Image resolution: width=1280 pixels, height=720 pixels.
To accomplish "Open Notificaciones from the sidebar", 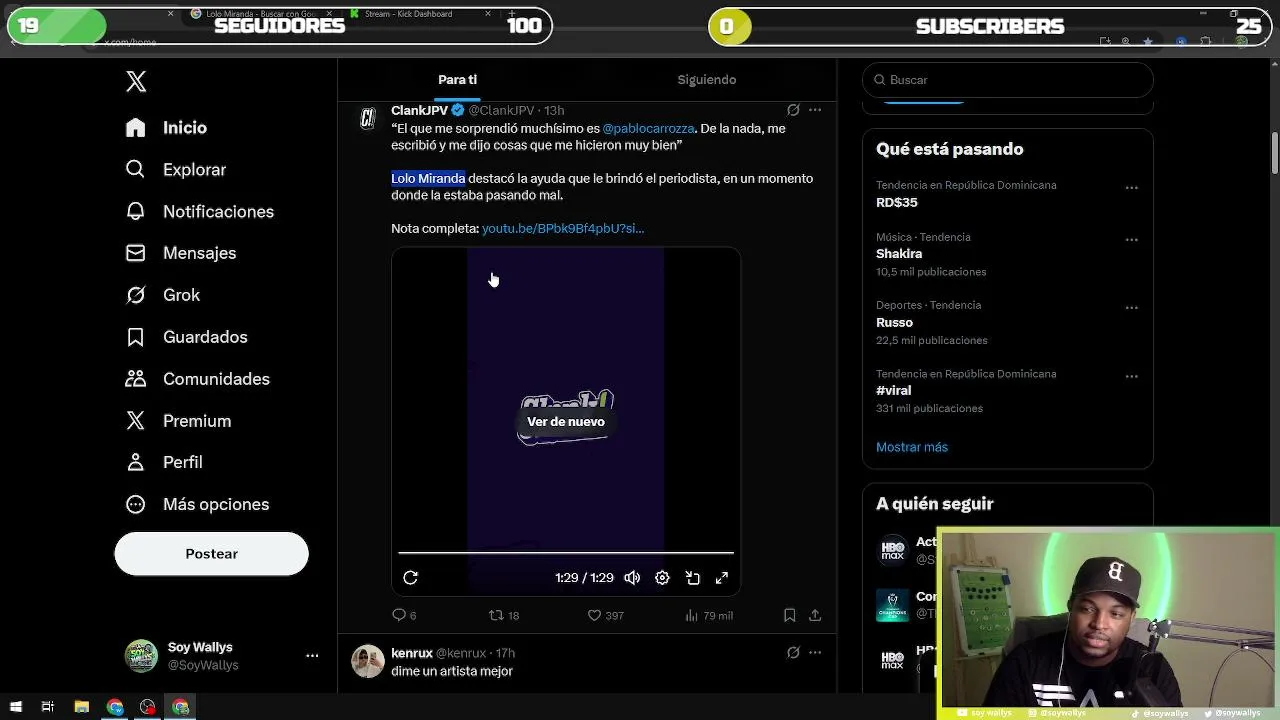I will [200, 212].
